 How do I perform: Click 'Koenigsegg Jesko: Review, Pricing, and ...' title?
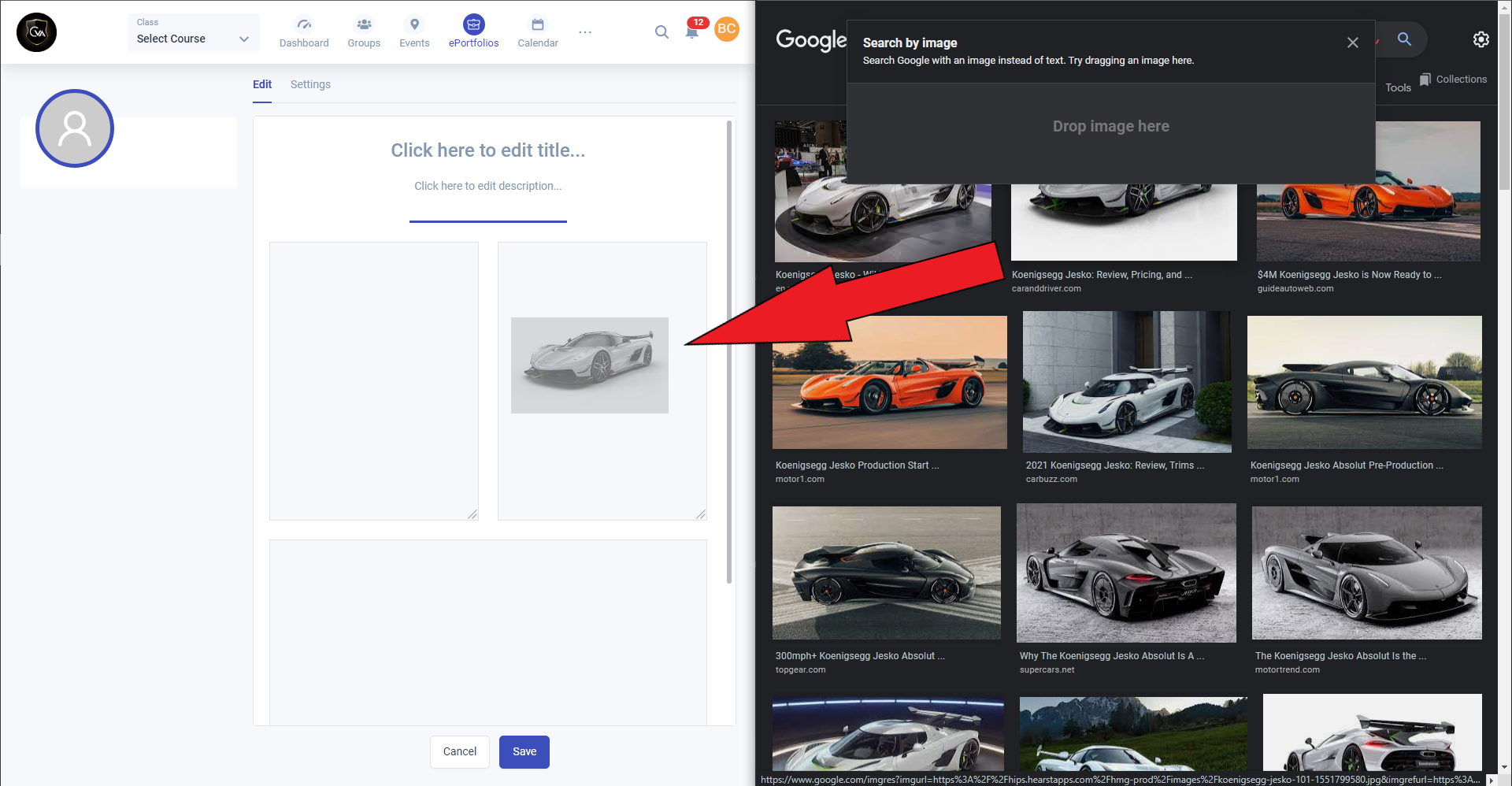(x=1102, y=275)
